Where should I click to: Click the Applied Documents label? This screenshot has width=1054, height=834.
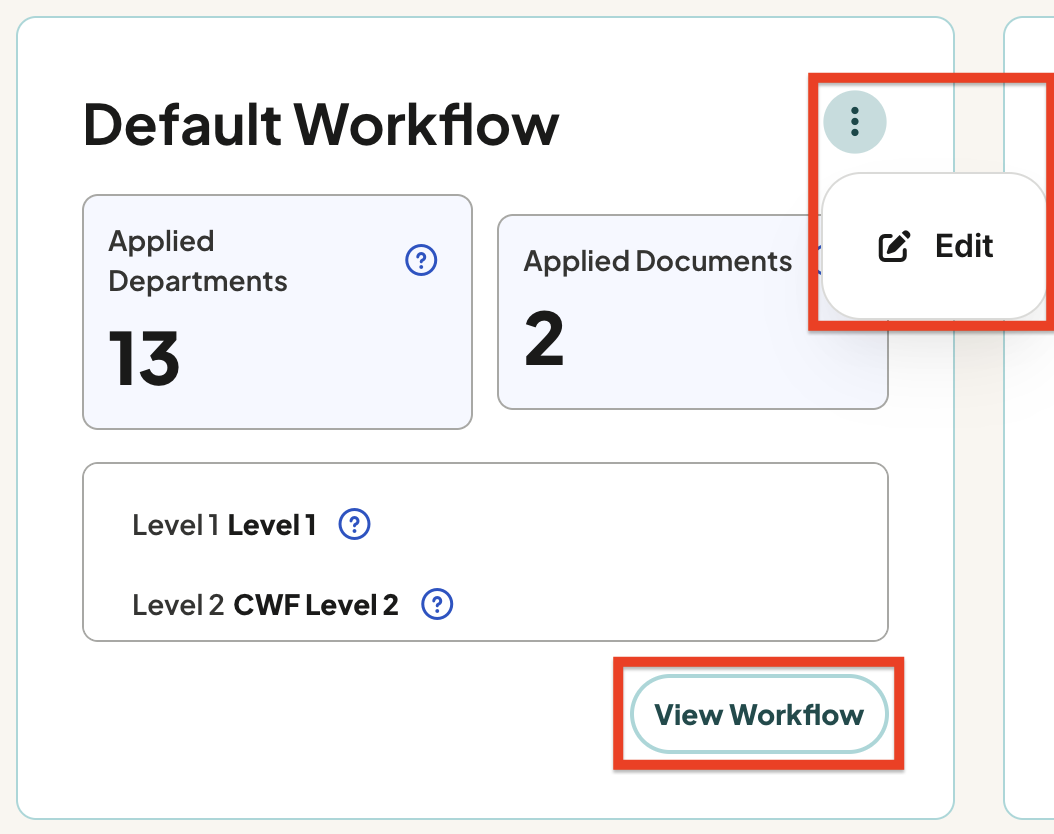click(658, 261)
